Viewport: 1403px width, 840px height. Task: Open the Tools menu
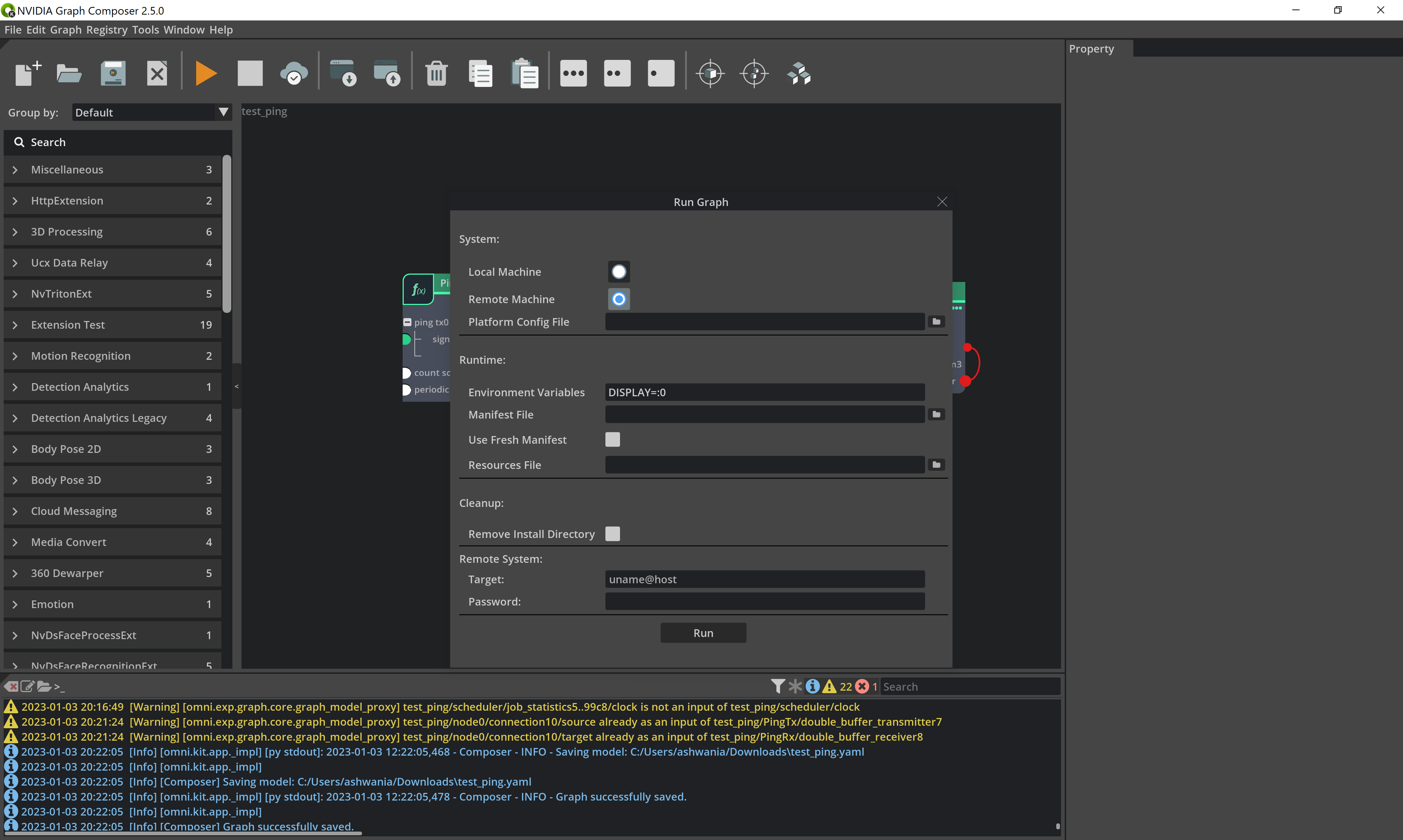tap(145, 30)
